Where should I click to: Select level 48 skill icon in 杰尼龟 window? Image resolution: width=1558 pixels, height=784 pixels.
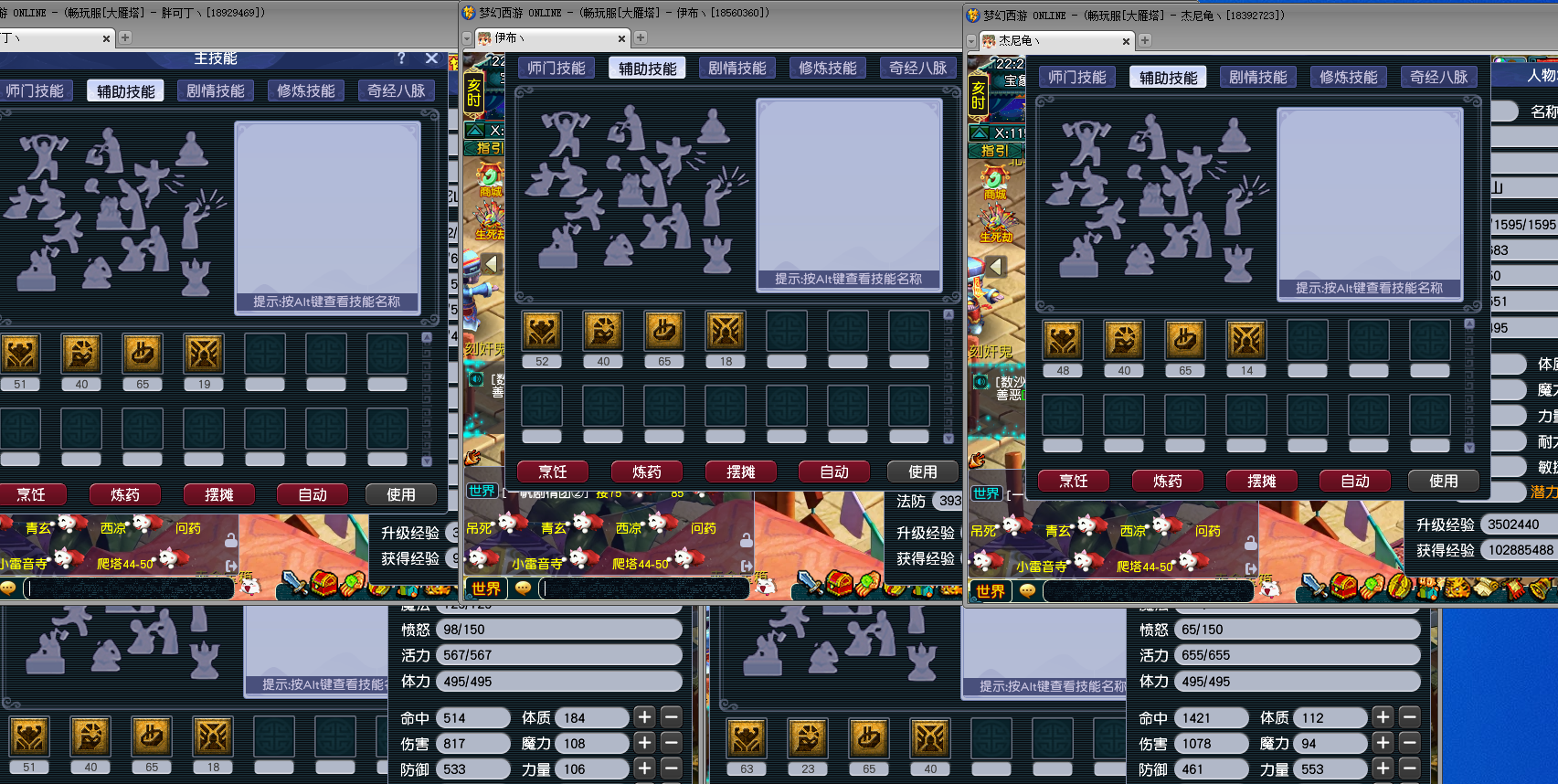[1063, 340]
